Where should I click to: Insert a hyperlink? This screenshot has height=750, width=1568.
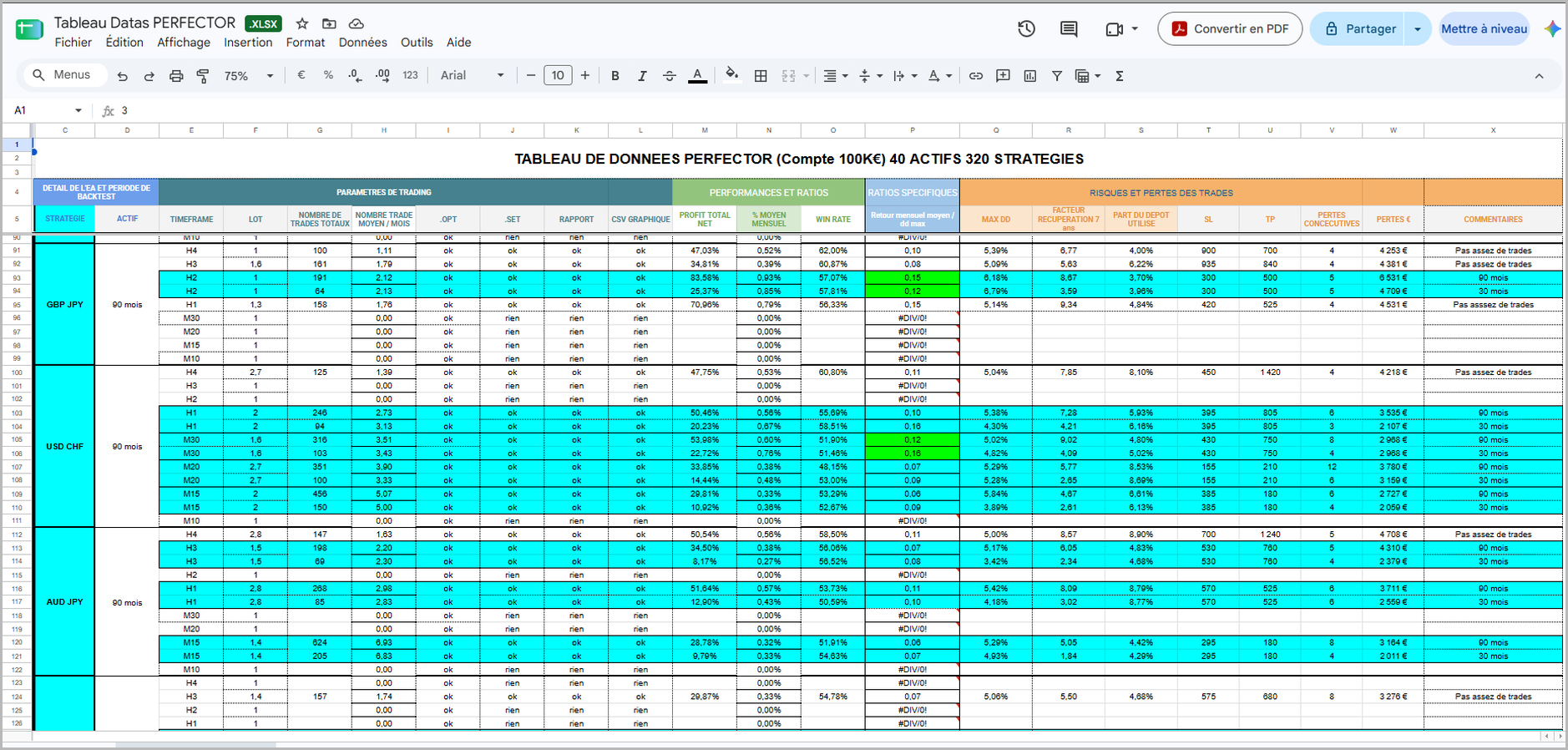976,76
